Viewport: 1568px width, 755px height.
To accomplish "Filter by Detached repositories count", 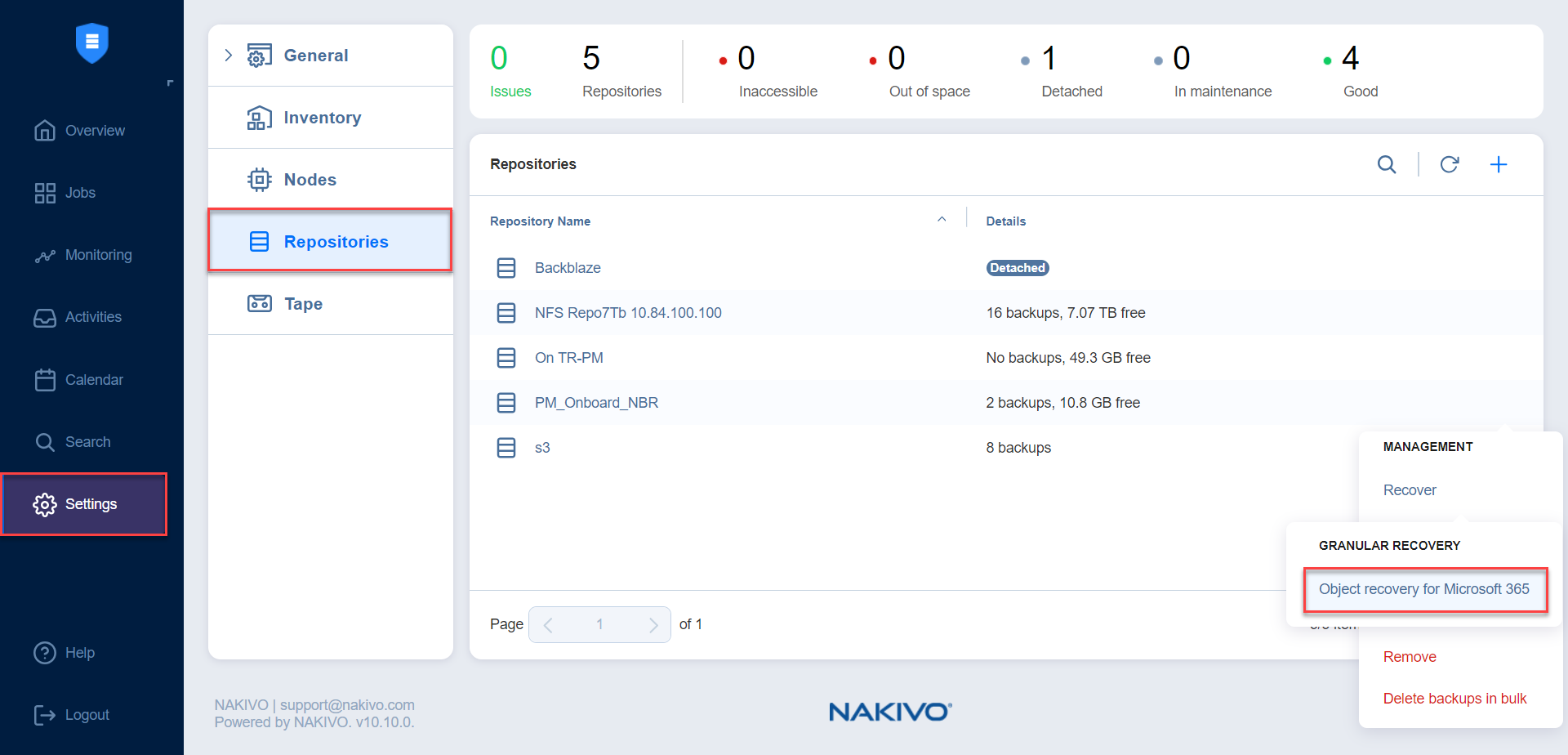I will tap(1062, 71).
